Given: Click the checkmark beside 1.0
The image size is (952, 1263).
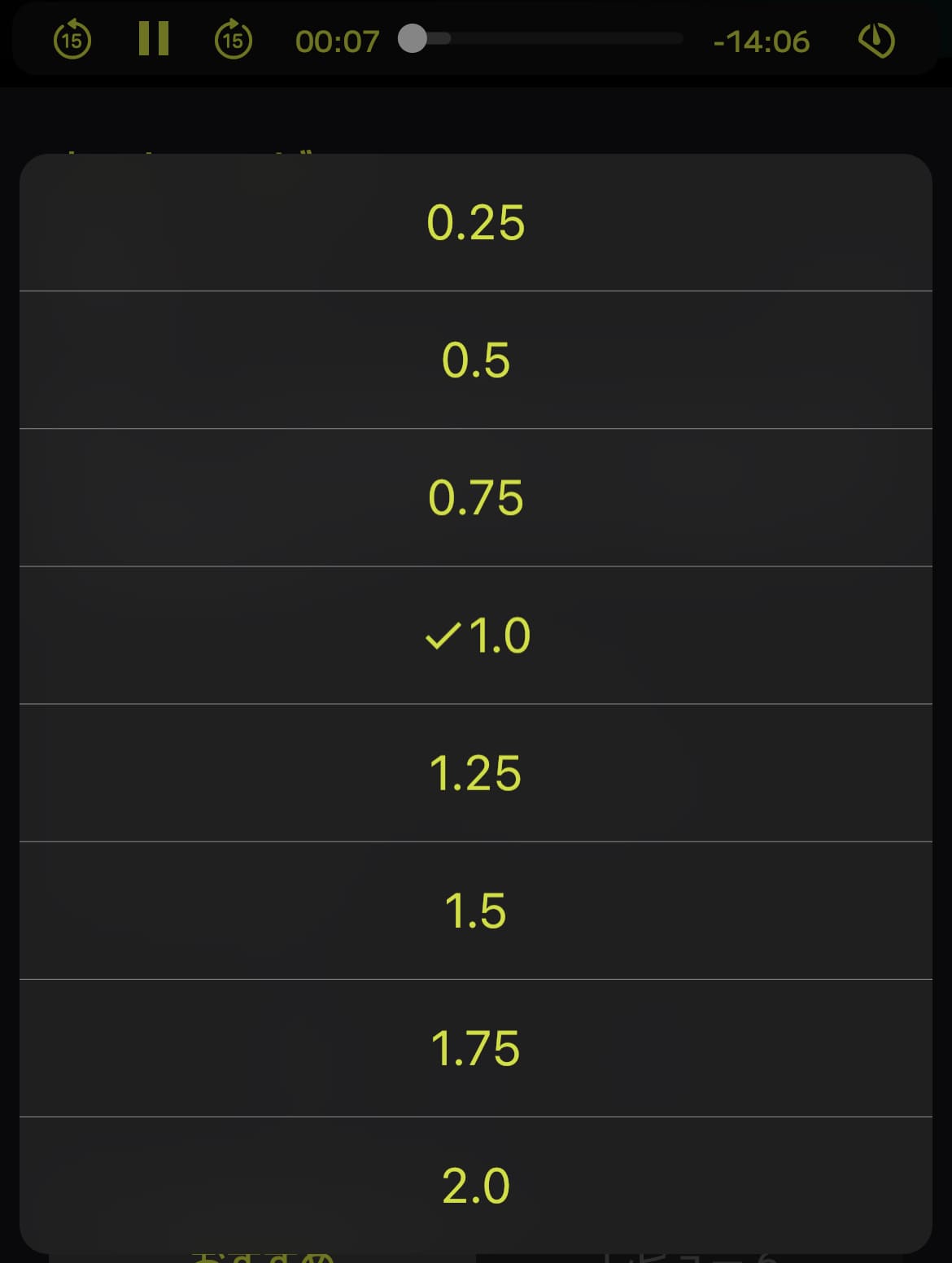Looking at the screenshot, I should [443, 636].
